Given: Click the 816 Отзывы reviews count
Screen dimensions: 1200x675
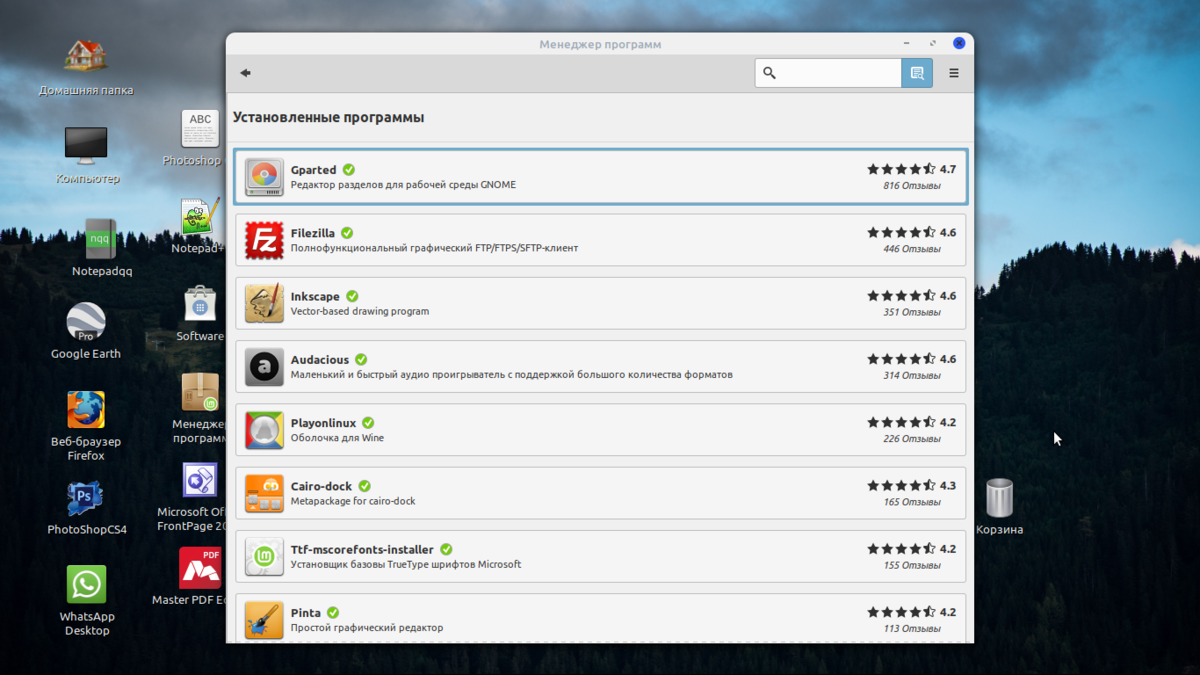Looking at the screenshot, I should point(912,186).
